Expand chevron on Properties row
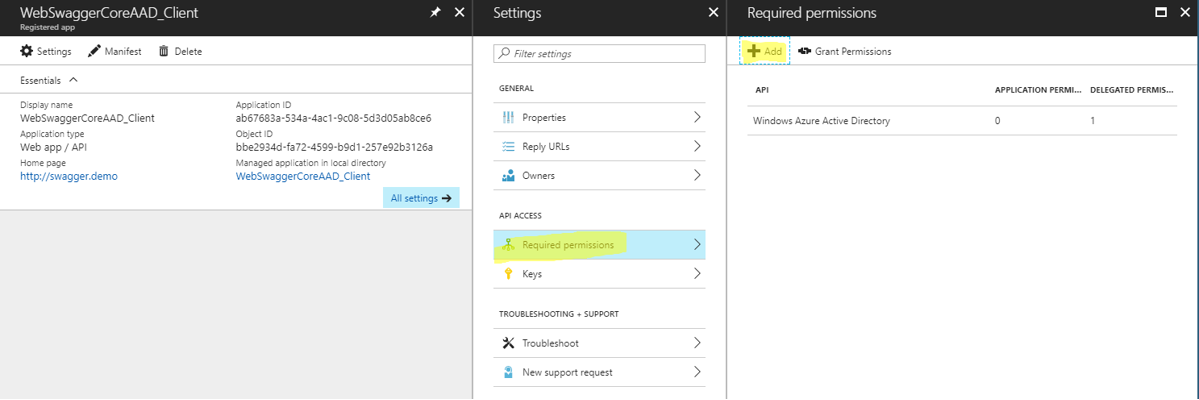The height and width of the screenshot is (400, 1199). click(697, 118)
